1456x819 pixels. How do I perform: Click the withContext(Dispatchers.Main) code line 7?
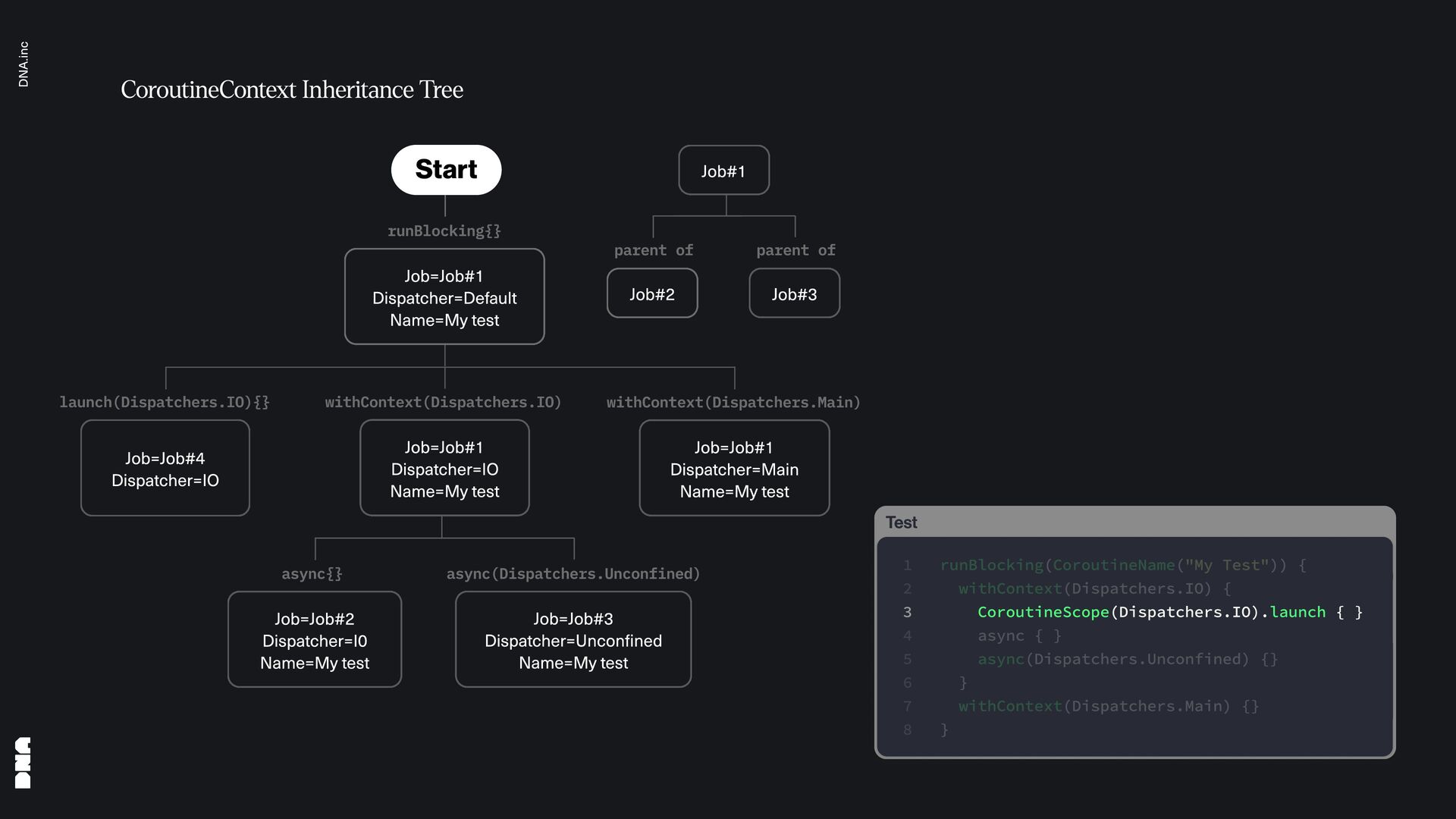click(1108, 706)
